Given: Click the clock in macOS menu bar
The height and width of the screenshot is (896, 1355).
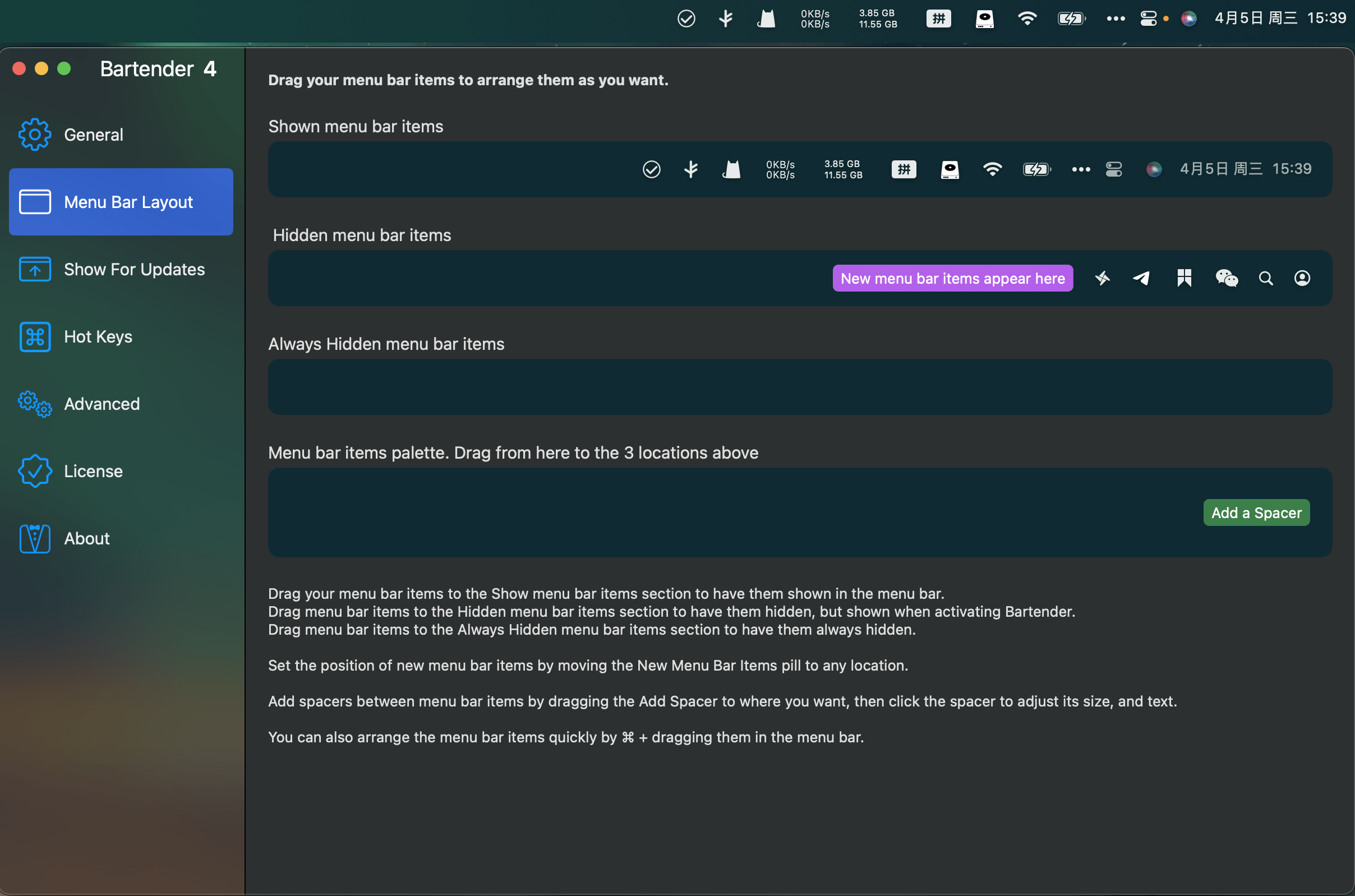Looking at the screenshot, I should click(1281, 18).
